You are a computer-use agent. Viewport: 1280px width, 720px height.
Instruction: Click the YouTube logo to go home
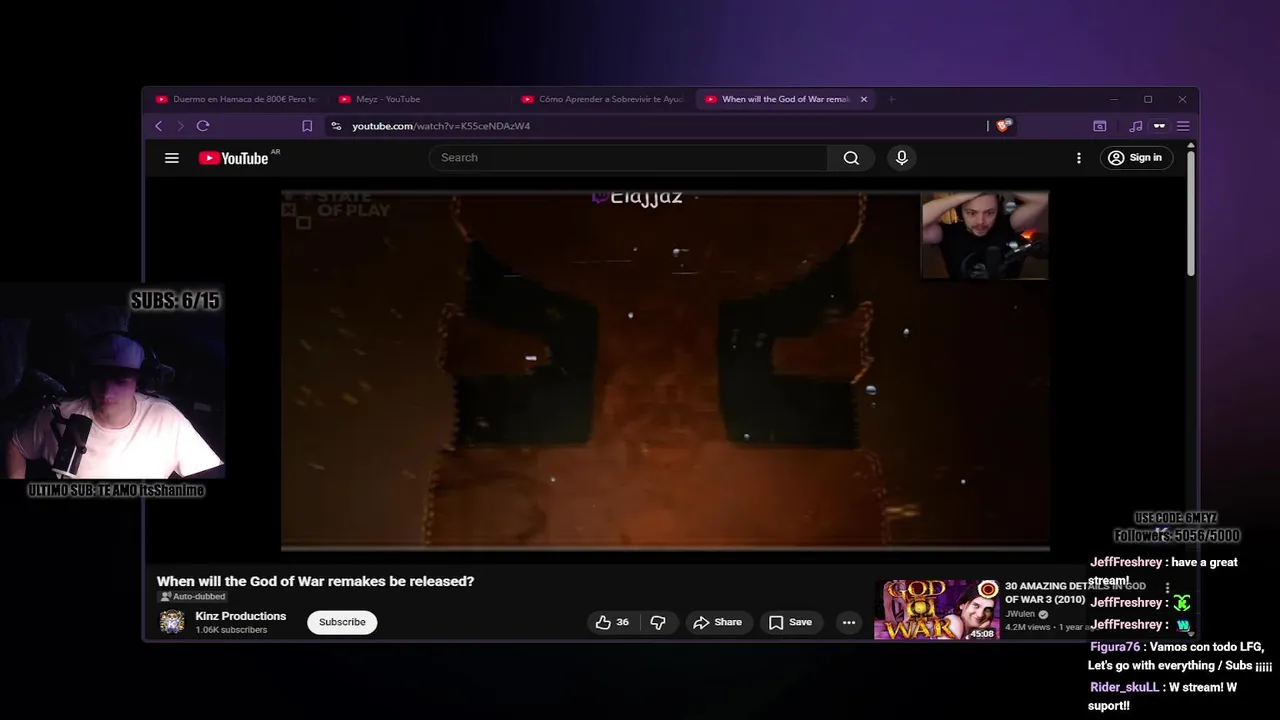[234, 158]
